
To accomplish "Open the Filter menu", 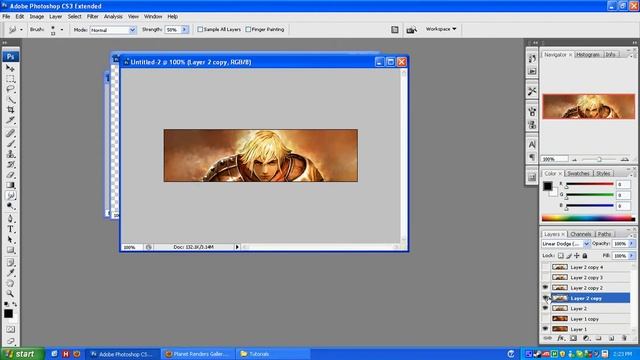I will 92,16.
